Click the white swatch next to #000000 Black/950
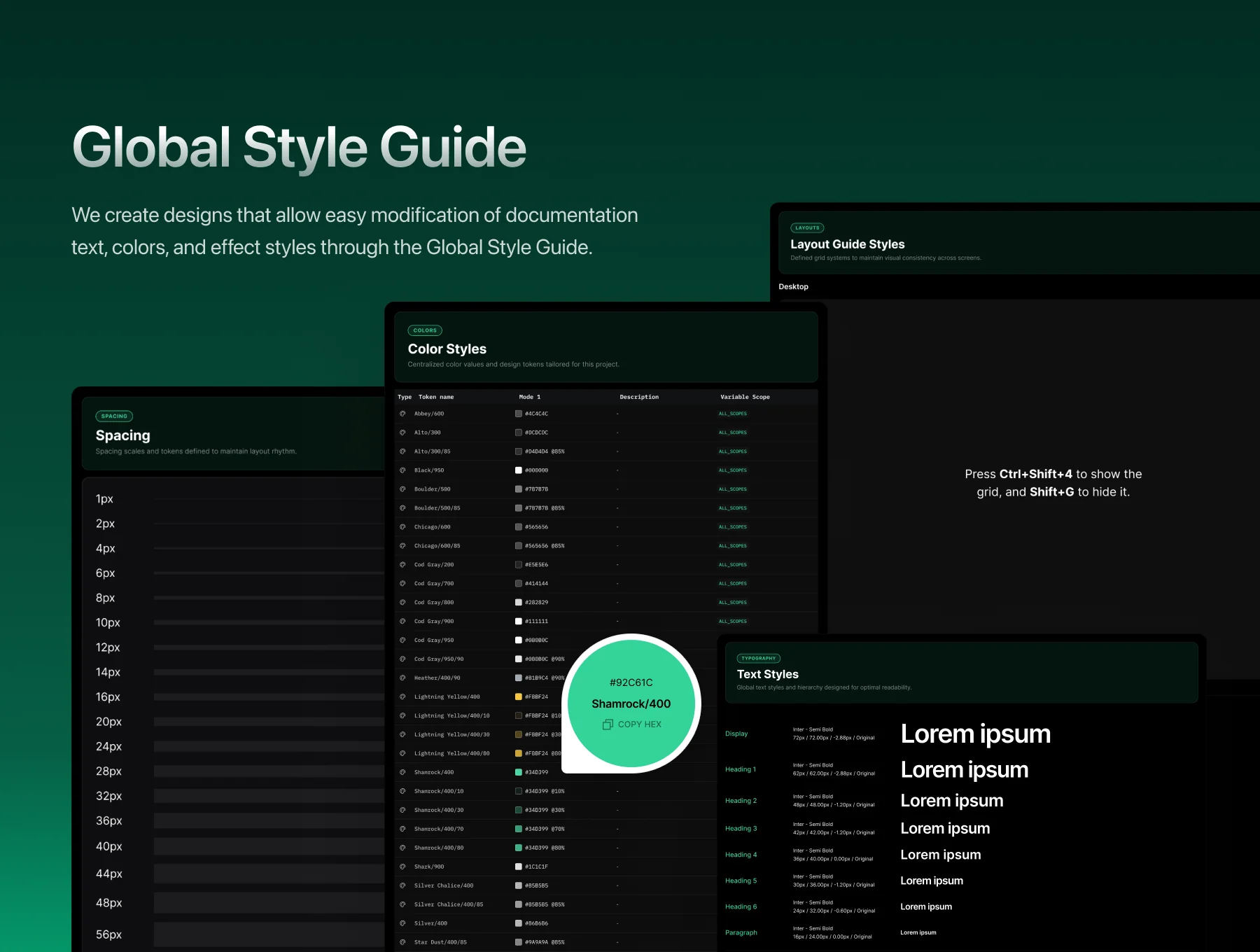Screen dimensions: 1260x952 pyautogui.click(x=519, y=470)
